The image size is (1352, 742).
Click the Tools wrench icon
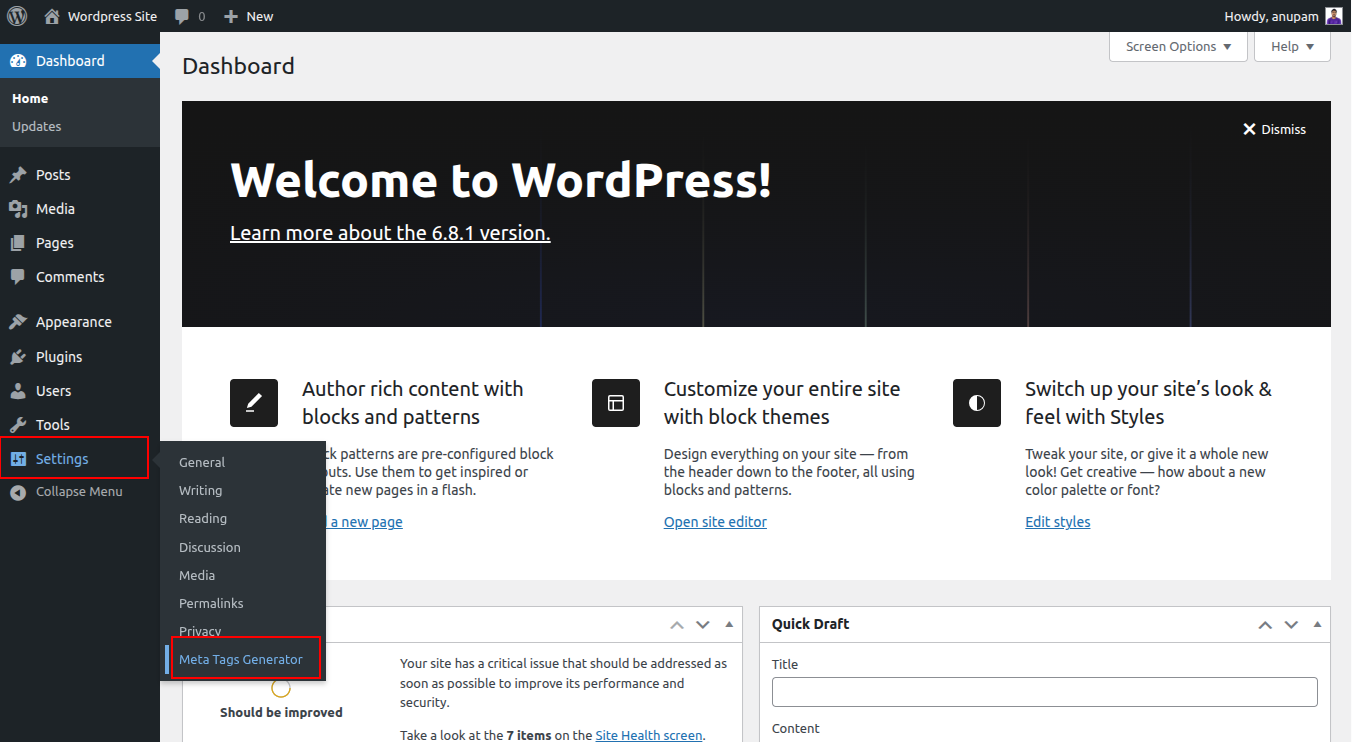[18, 425]
